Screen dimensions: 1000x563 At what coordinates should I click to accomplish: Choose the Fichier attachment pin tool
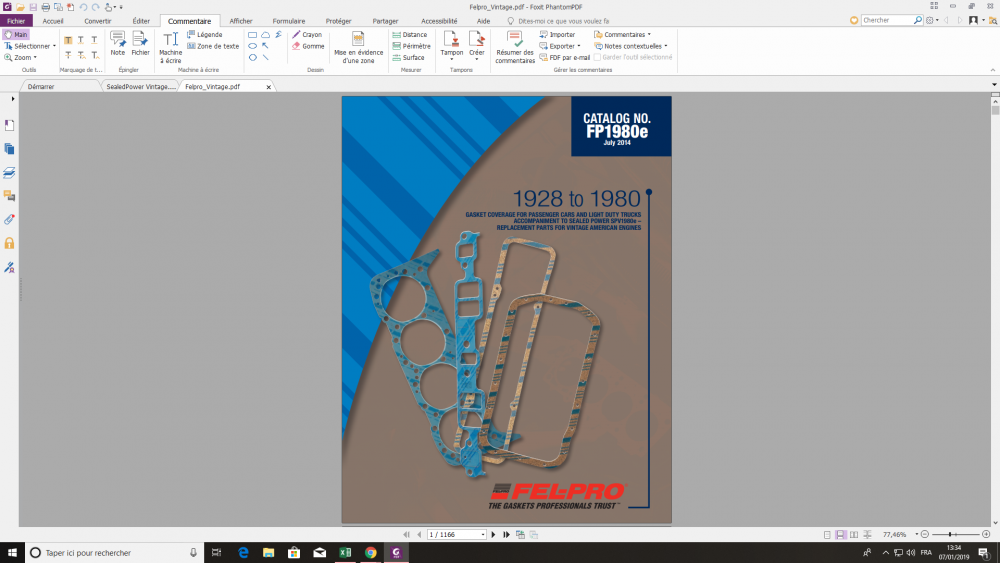(x=140, y=43)
